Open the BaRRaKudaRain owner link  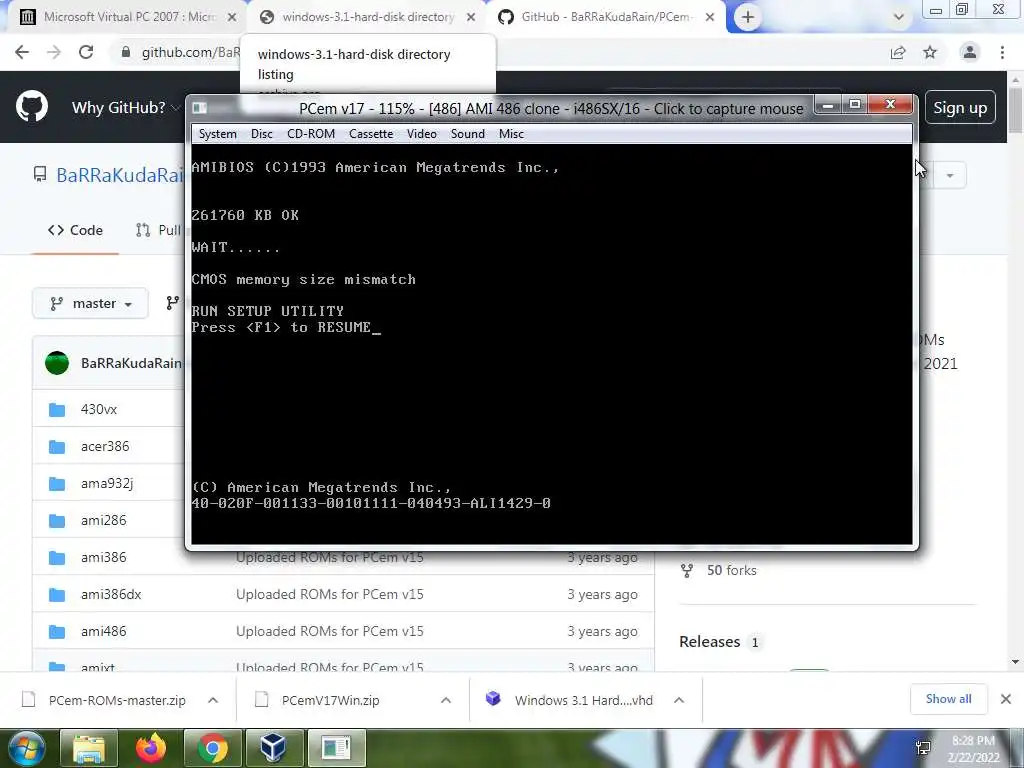(x=120, y=175)
